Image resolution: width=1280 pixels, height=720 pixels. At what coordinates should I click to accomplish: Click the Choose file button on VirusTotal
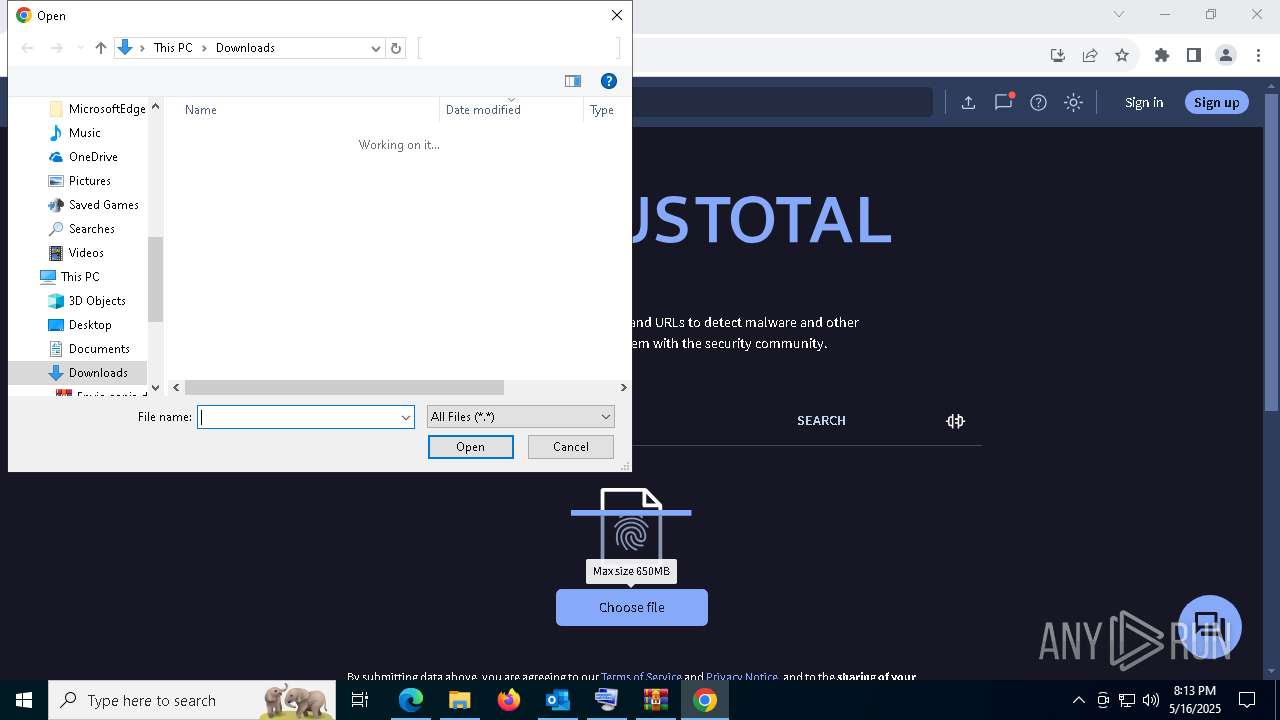632,608
